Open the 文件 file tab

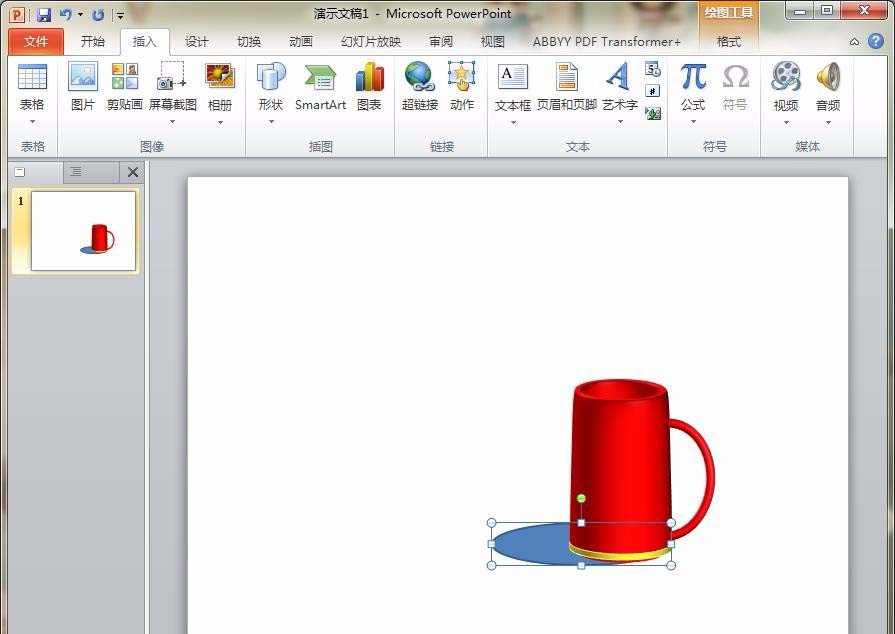[36, 42]
